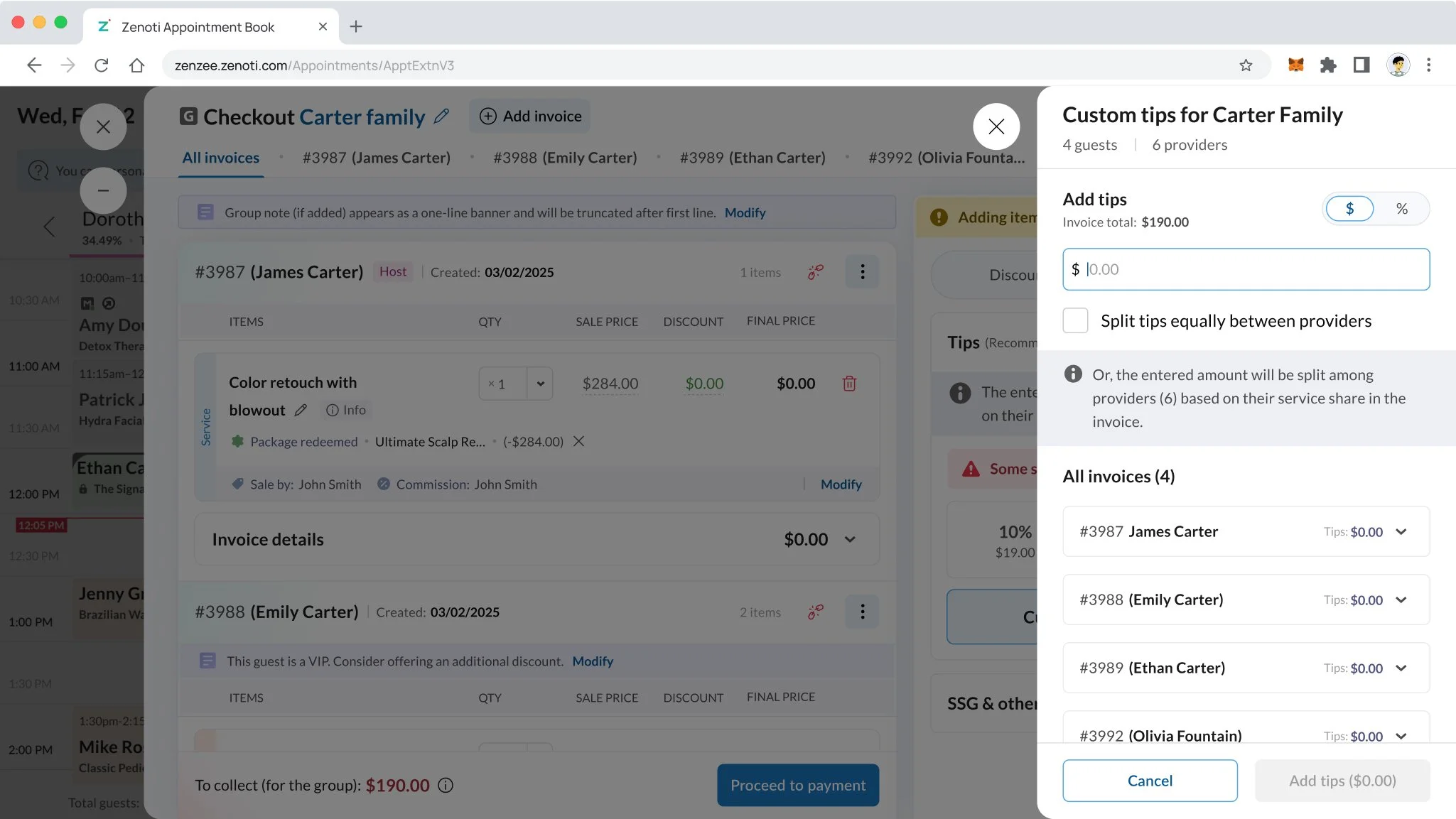The width and height of the screenshot is (1456, 819).
Task: Open three-dot menu for Emily Carter invoice
Action: [x=862, y=612]
